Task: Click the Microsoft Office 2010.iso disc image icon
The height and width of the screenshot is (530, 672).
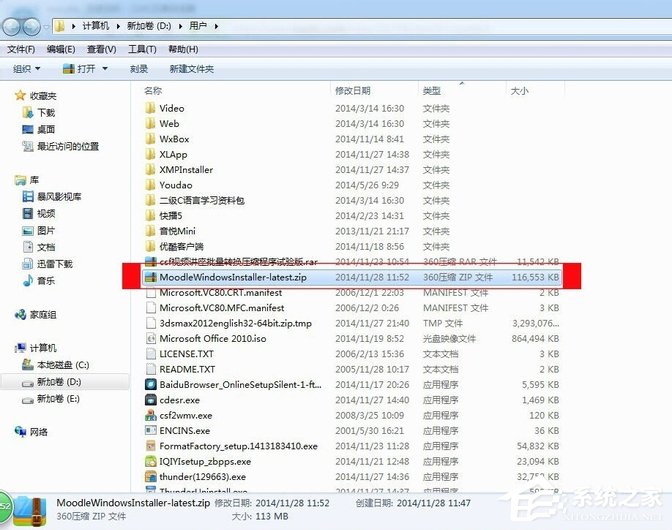Action: coord(150,338)
